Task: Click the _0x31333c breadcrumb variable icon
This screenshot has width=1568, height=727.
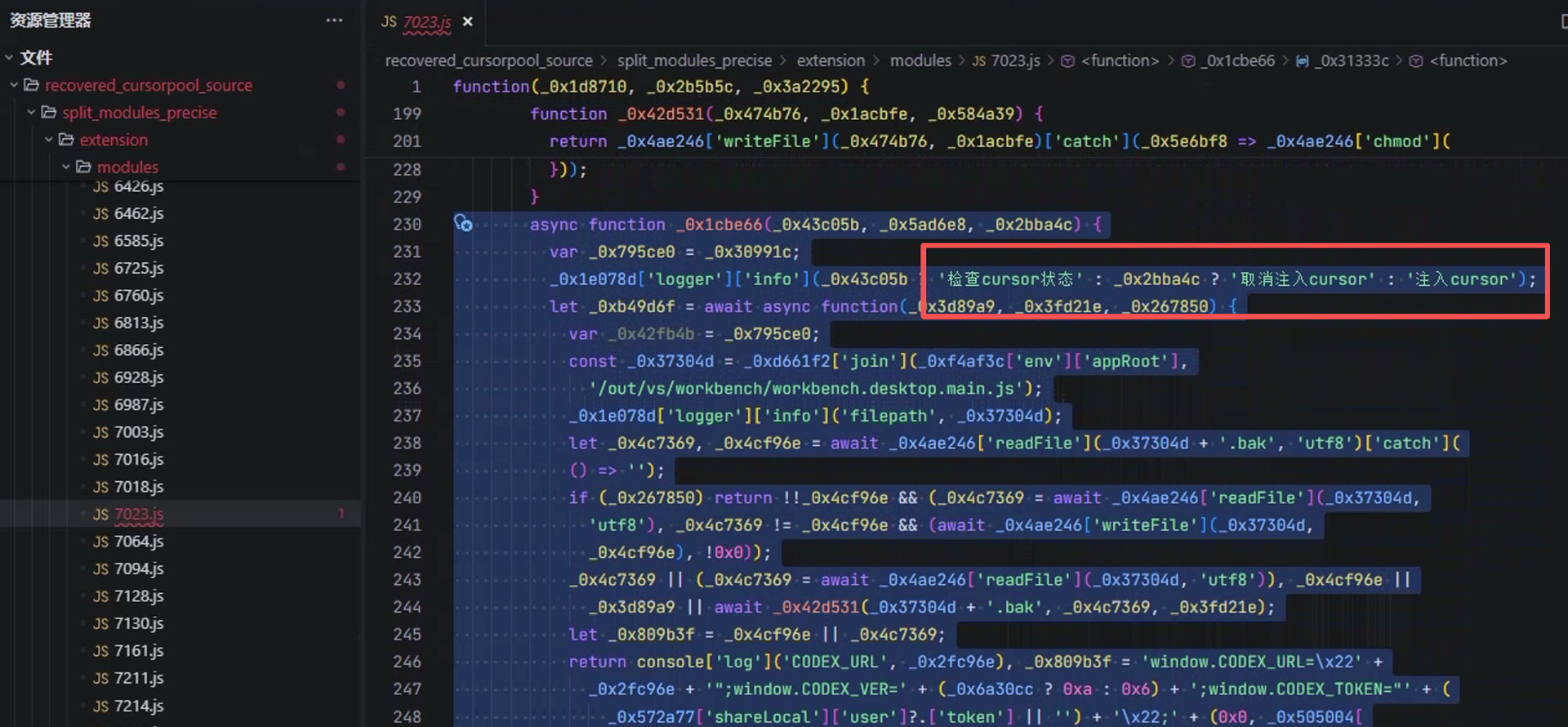Action: pyautogui.click(x=1302, y=61)
